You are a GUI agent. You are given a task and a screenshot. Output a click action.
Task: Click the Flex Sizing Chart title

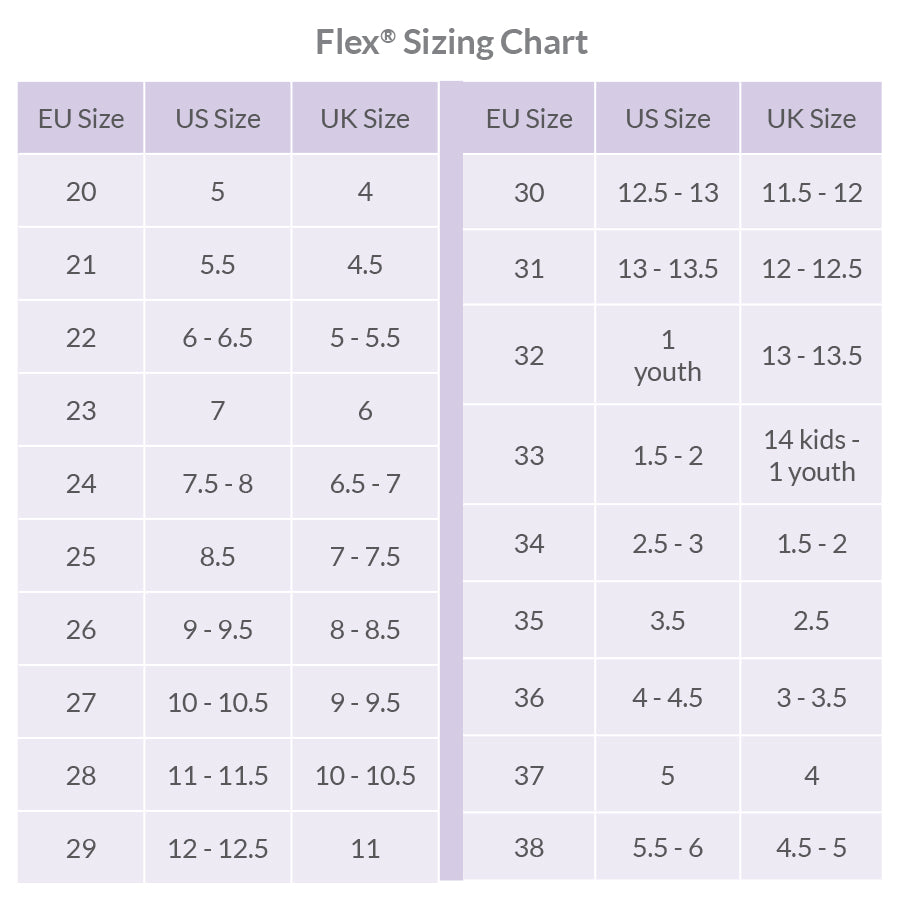tap(451, 42)
